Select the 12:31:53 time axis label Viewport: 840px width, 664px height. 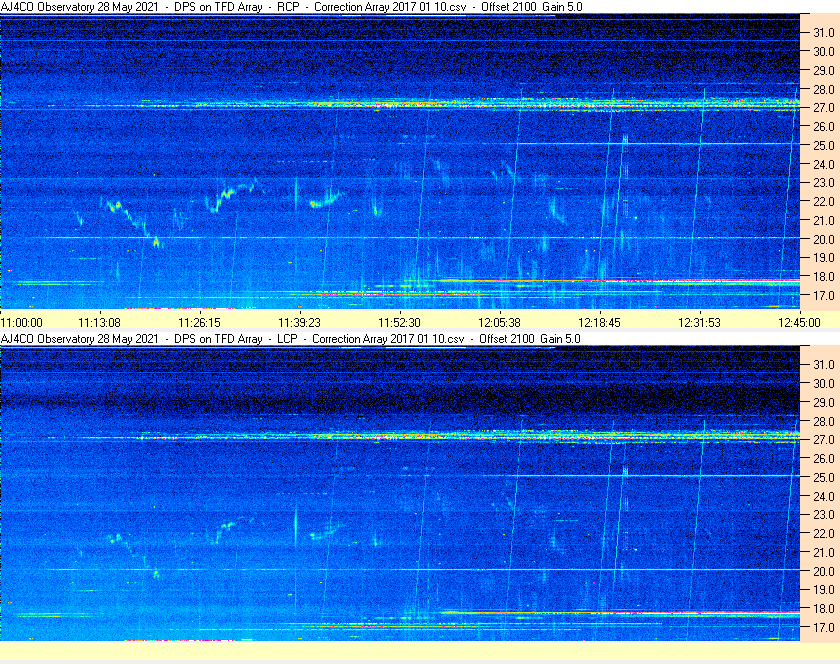pos(700,323)
